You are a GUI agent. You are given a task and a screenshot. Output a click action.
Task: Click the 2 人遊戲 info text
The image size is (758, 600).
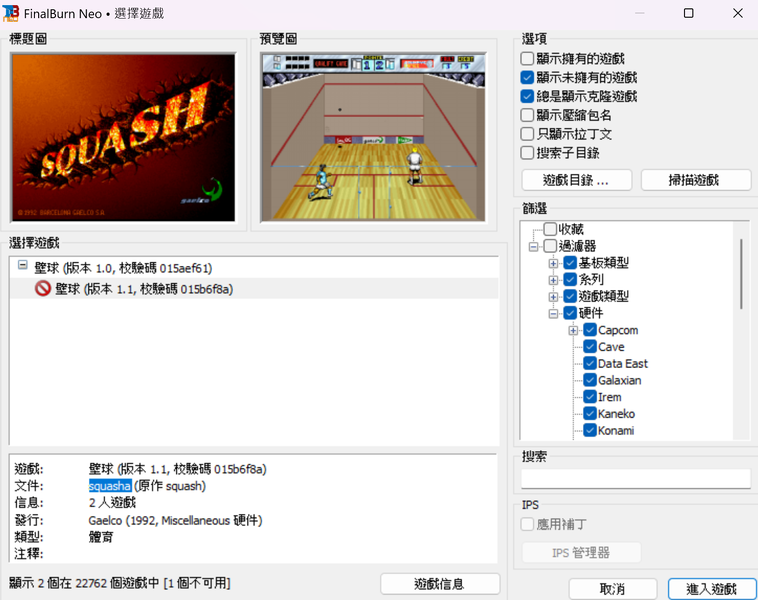112,503
